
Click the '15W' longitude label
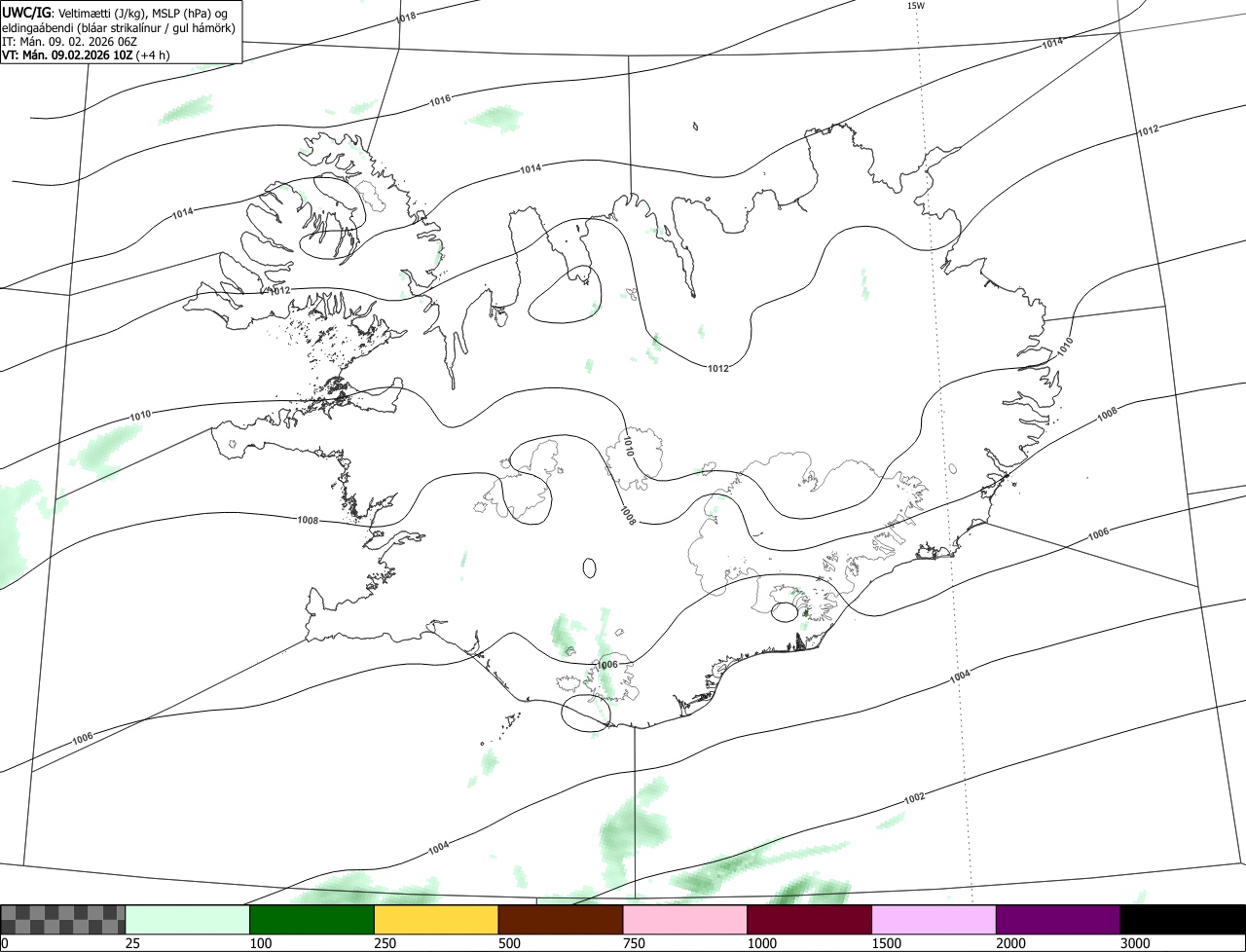915,6
